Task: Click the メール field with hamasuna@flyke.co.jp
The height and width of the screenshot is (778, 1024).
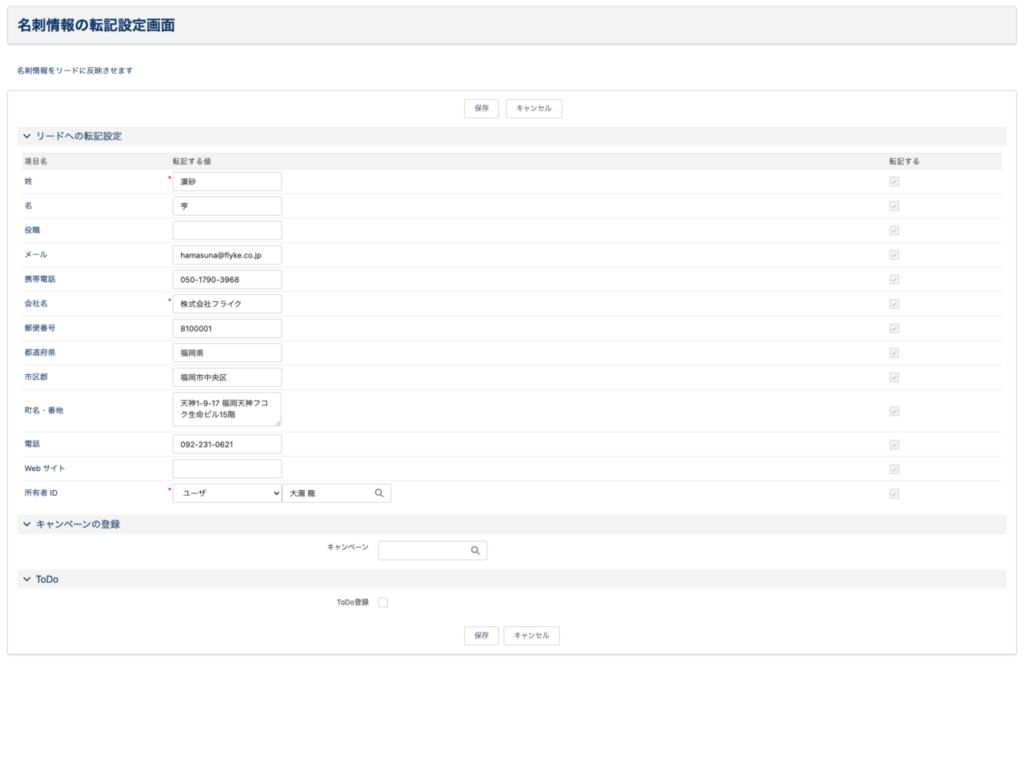Action: pyautogui.click(x=227, y=255)
